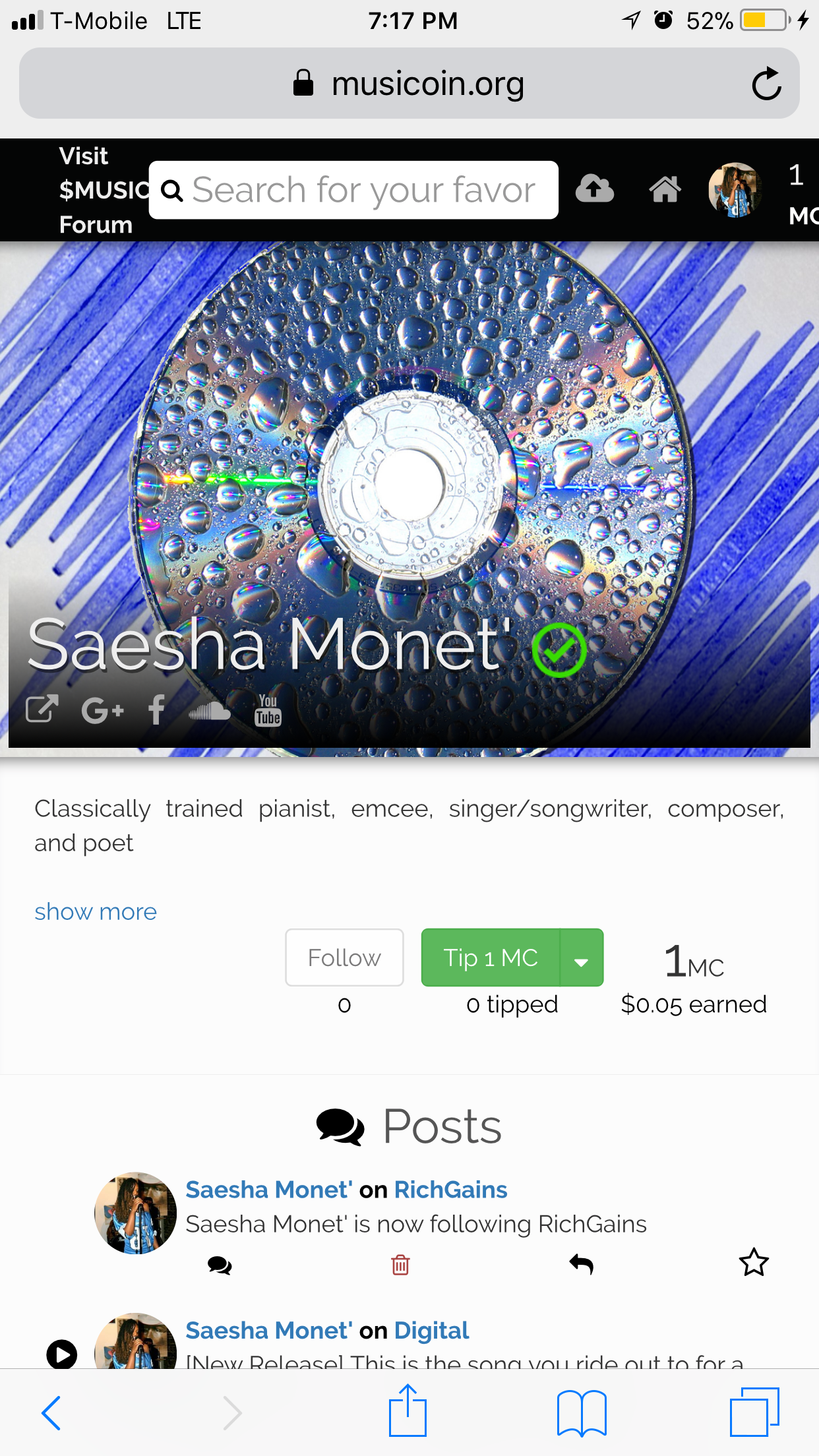Delete the RichGains post with trash icon

(x=400, y=1264)
